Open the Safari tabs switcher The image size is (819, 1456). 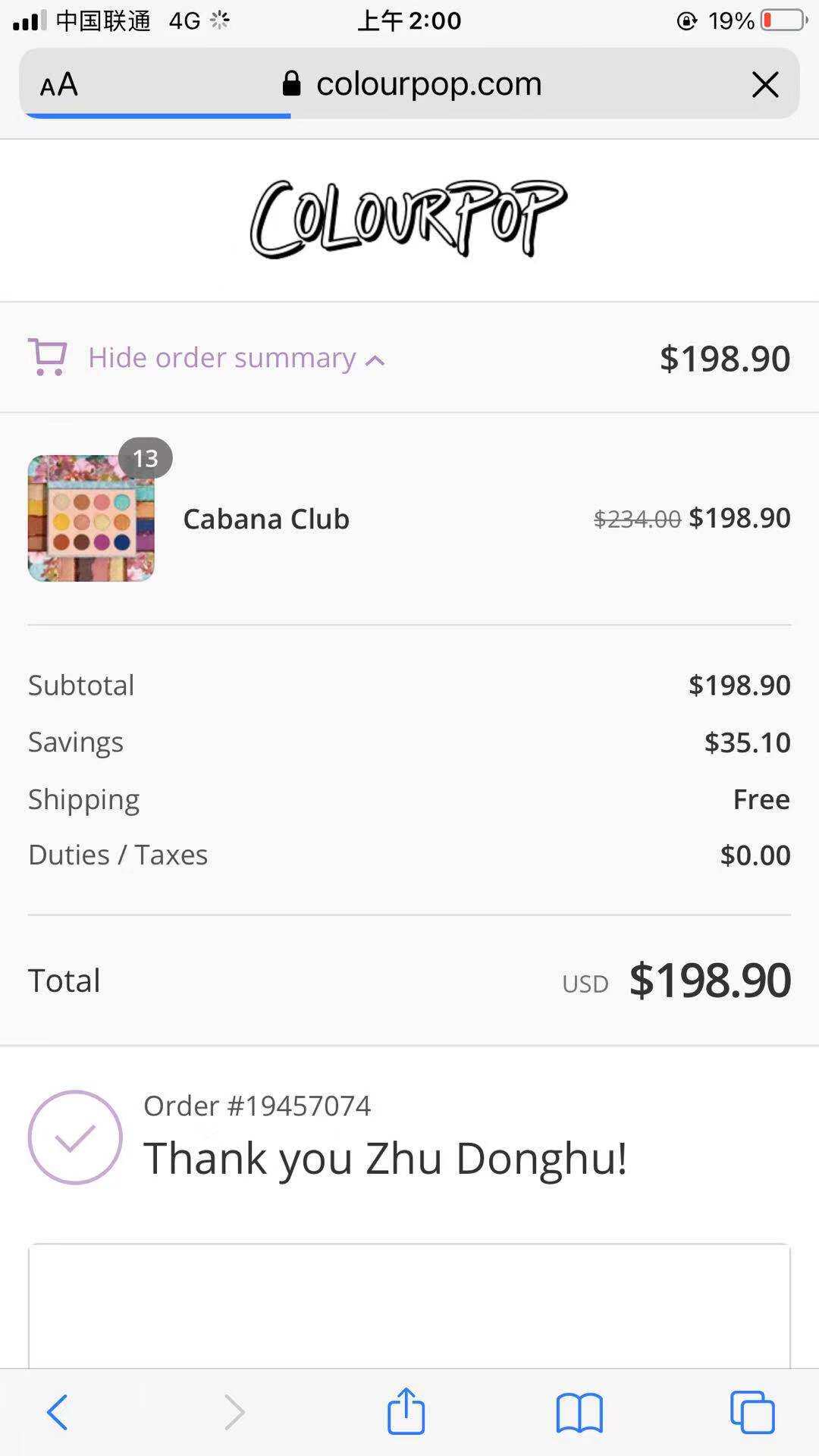point(752,1412)
